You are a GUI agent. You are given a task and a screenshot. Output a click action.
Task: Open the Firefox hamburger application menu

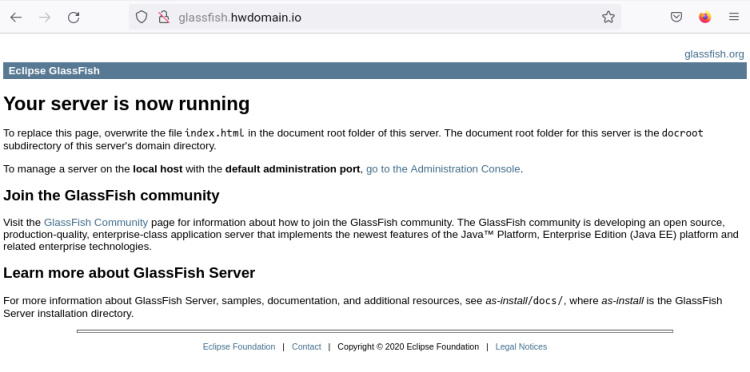point(734,18)
